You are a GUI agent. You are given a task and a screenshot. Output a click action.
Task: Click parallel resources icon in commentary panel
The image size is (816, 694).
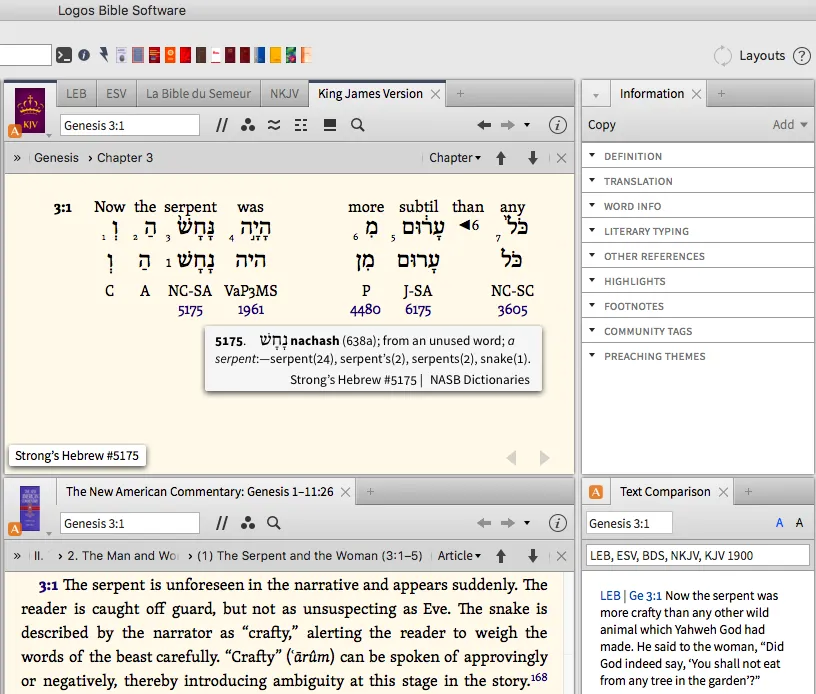[x=222, y=523]
